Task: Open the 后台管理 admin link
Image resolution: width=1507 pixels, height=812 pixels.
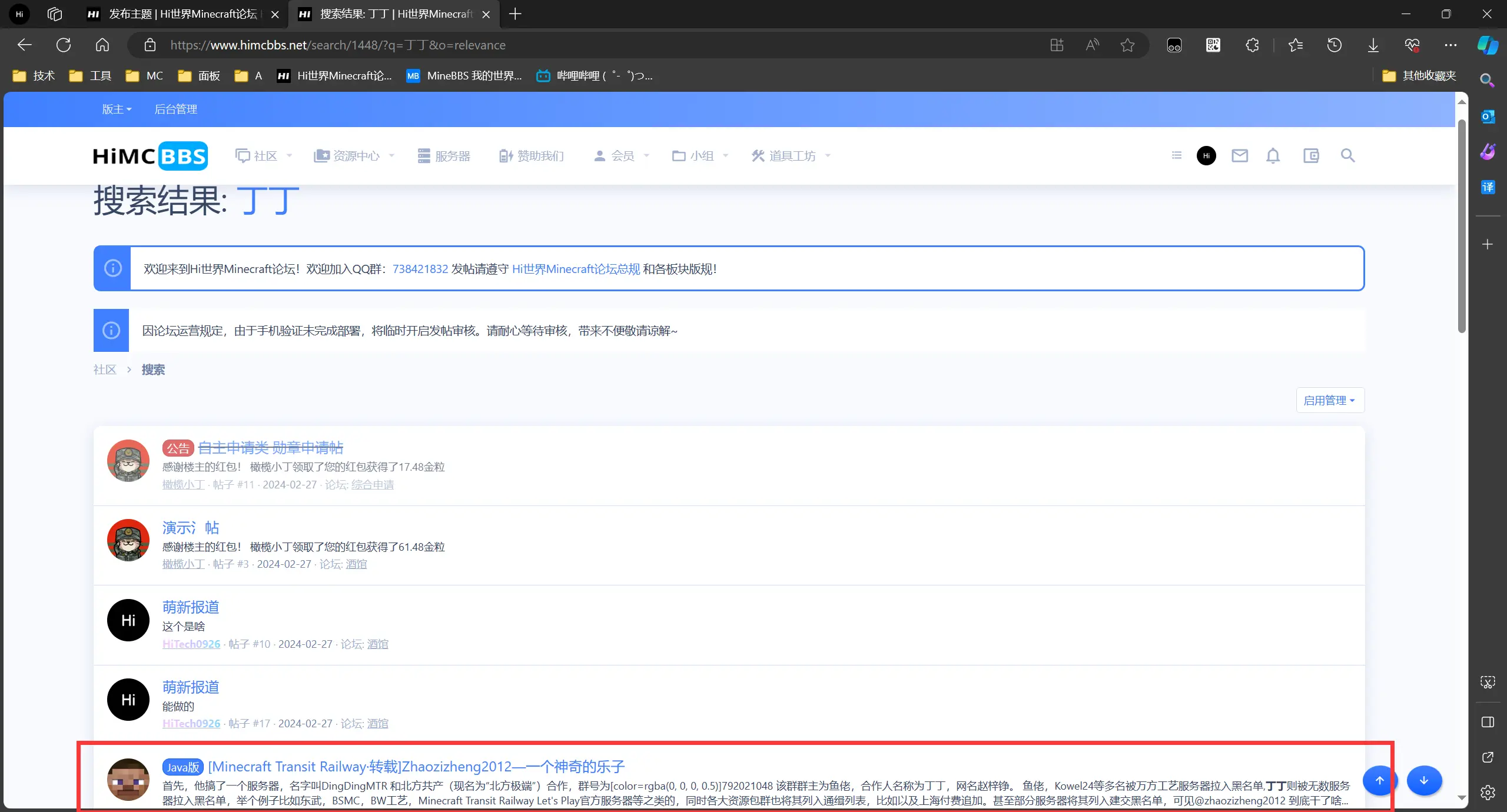Action: point(175,109)
